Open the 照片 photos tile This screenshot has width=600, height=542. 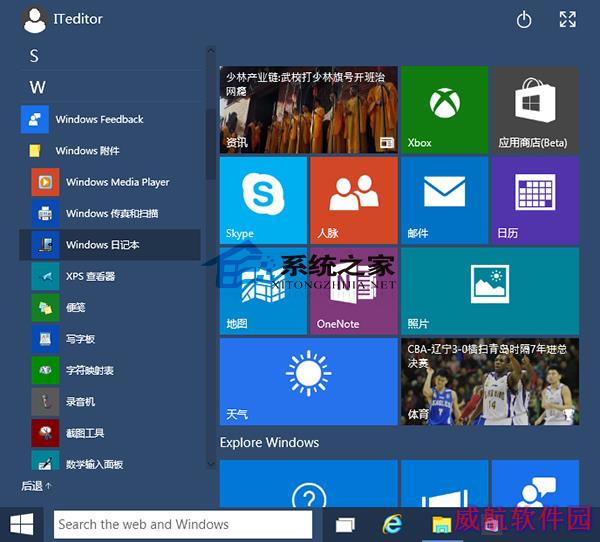(490, 291)
